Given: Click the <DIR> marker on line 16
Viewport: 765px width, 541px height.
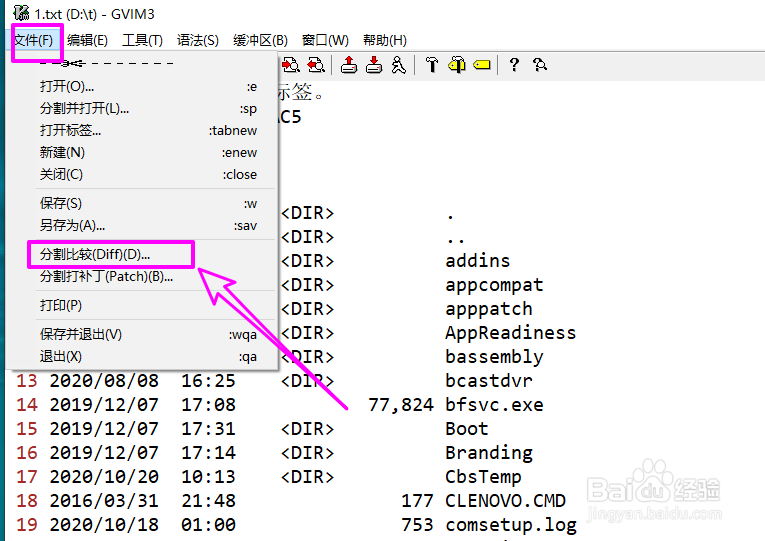Looking at the screenshot, I should click(x=307, y=453).
